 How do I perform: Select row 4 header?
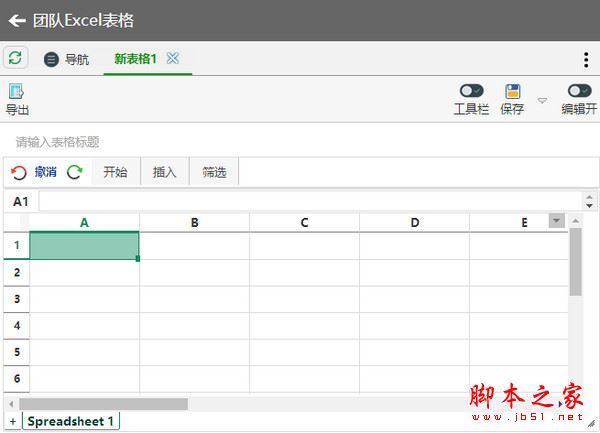[16, 326]
